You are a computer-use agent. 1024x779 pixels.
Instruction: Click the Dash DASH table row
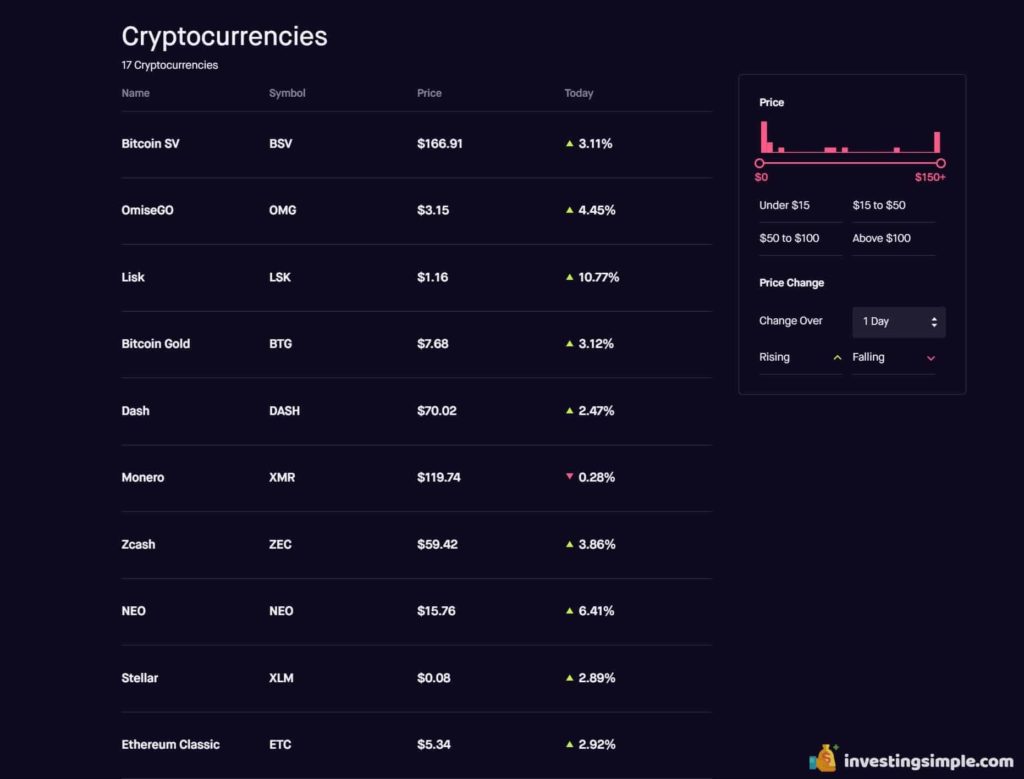click(417, 411)
